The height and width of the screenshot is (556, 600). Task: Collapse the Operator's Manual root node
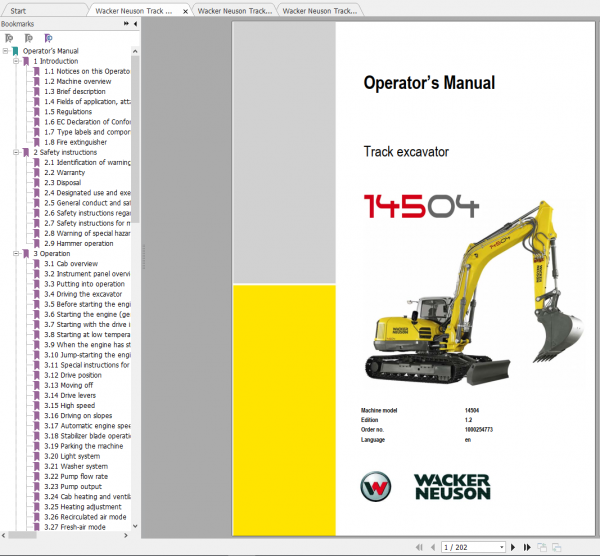pyautogui.click(x=5, y=51)
